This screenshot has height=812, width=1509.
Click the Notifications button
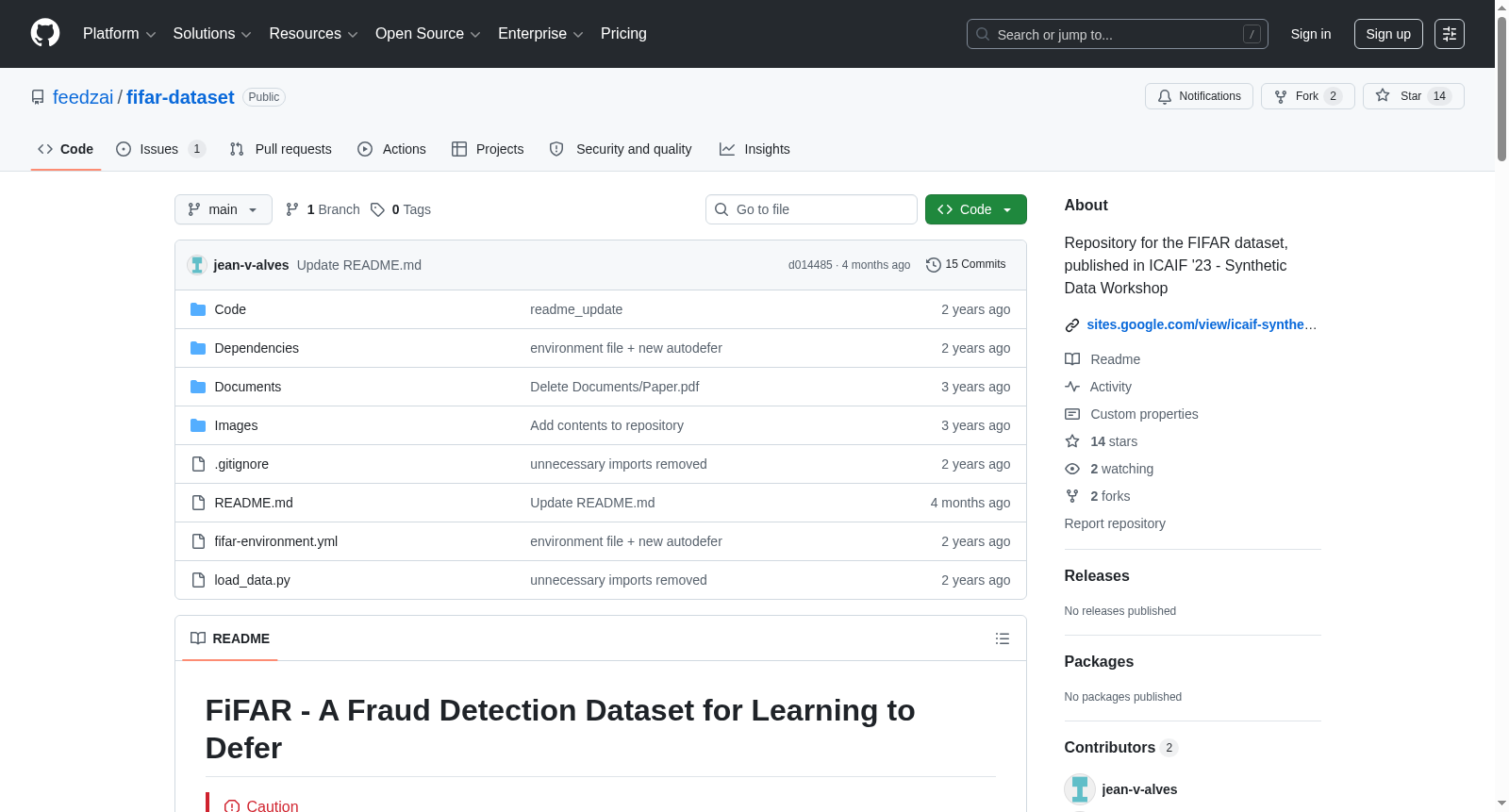pyautogui.click(x=1199, y=96)
